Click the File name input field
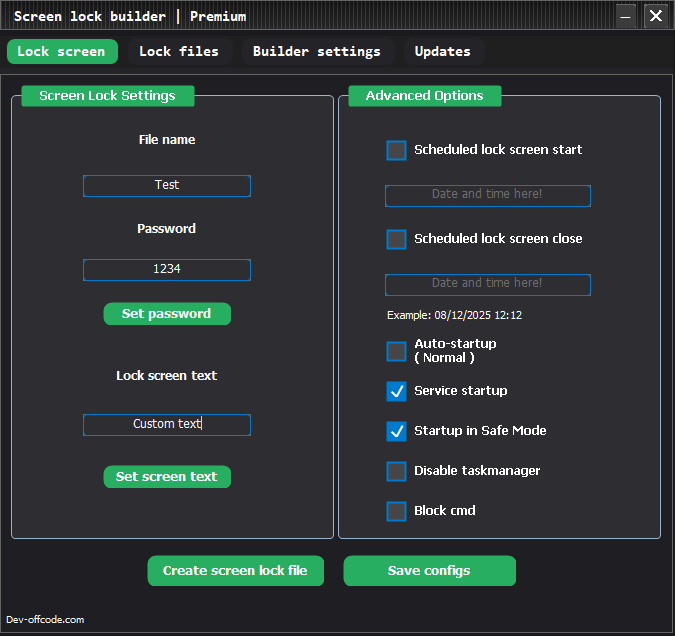675x636 pixels. 167,186
